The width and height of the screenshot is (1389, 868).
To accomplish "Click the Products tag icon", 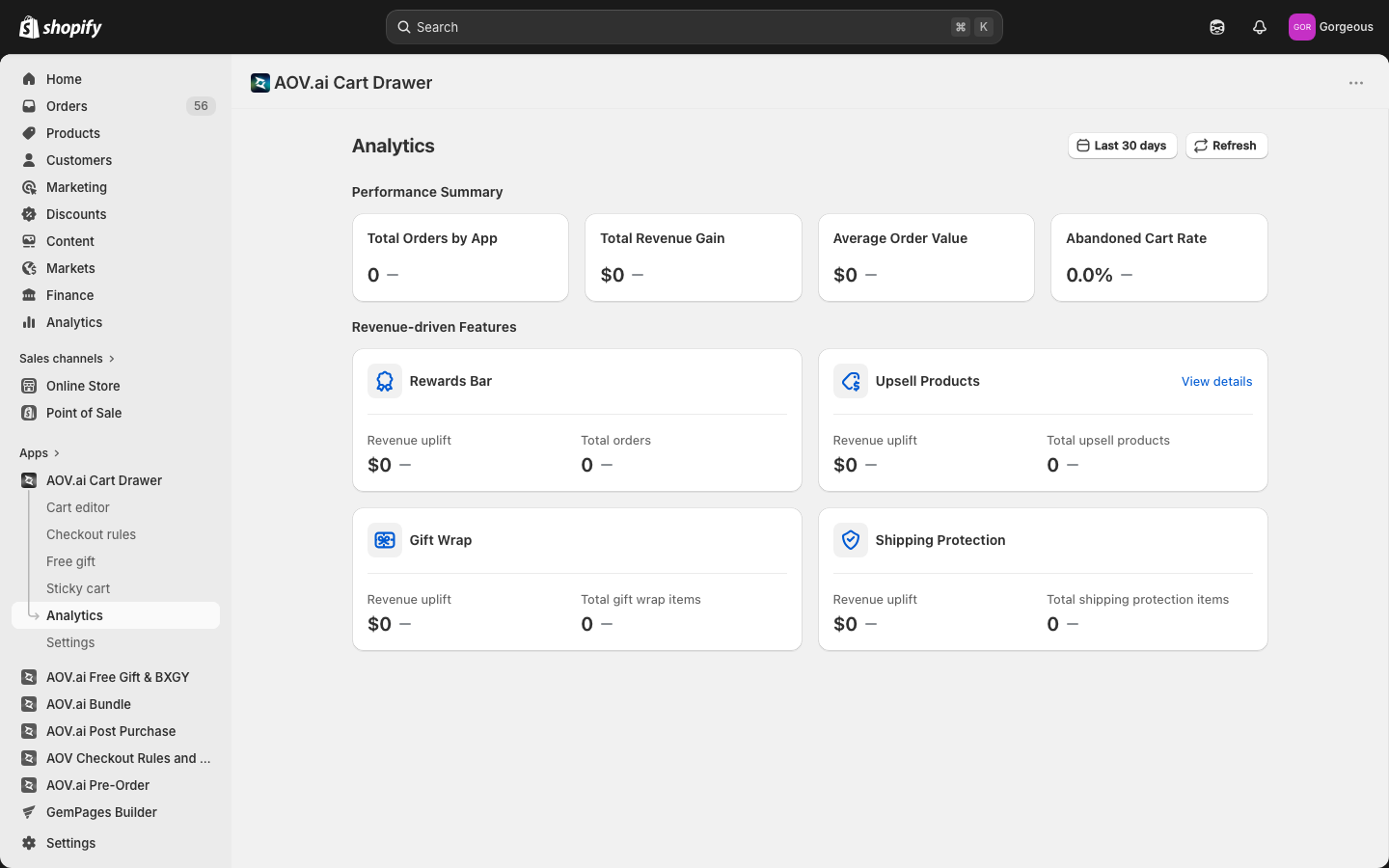I will pos(29,133).
